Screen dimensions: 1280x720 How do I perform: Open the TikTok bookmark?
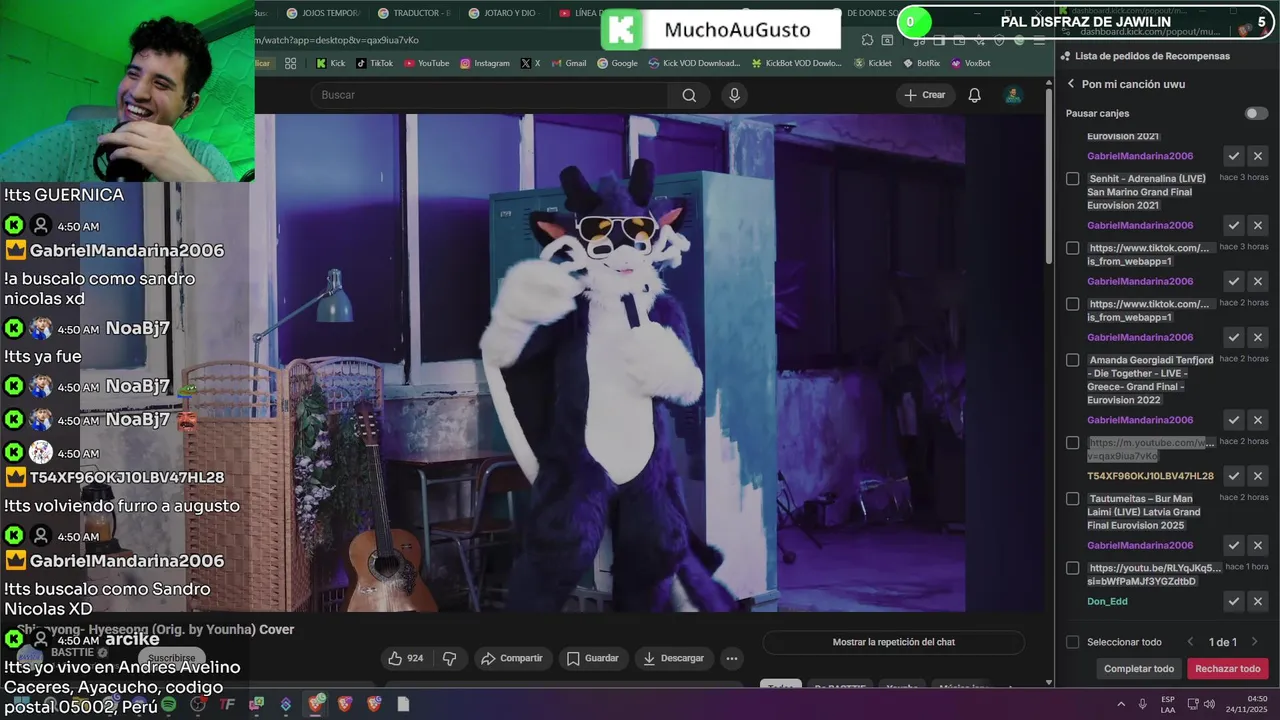tap(375, 63)
